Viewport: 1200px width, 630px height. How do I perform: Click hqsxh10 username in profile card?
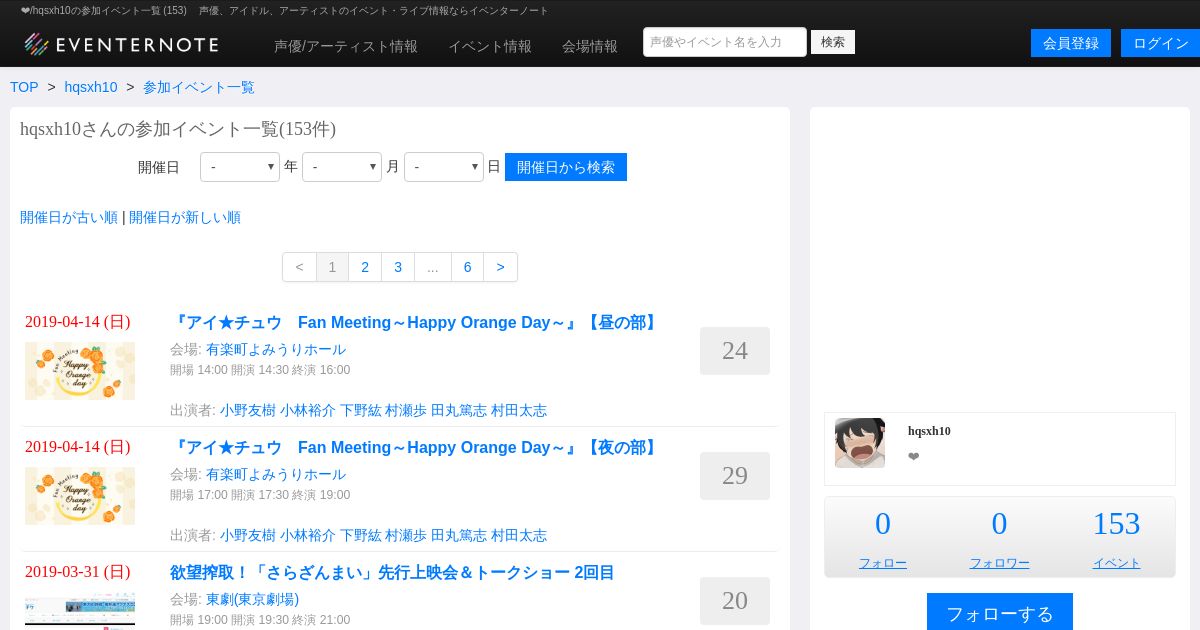pos(929,431)
